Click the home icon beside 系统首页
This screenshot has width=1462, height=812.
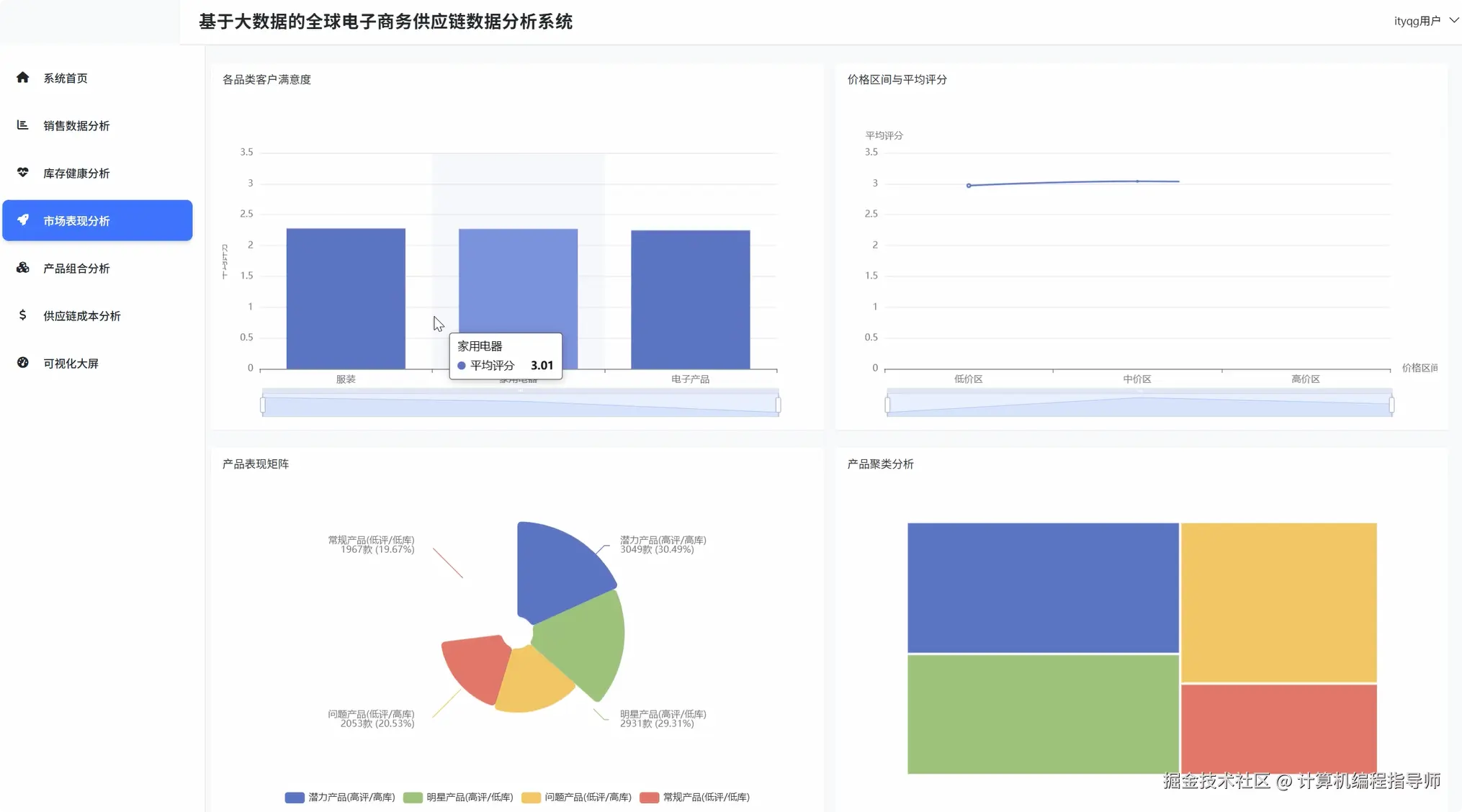click(23, 78)
